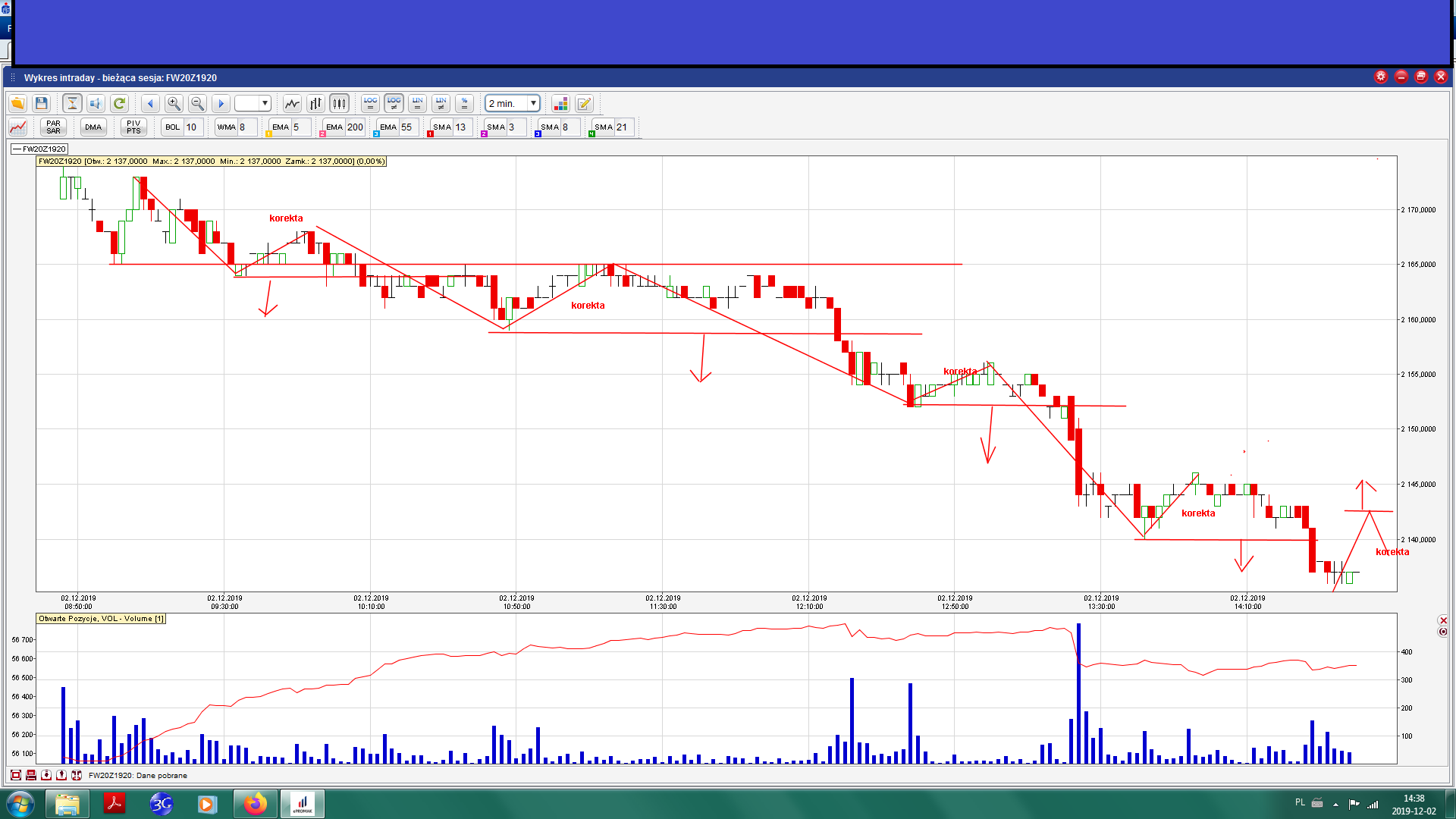This screenshot has height=819, width=1456.
Task: Click the edit notes pencil icon
Action: (584, 103)
